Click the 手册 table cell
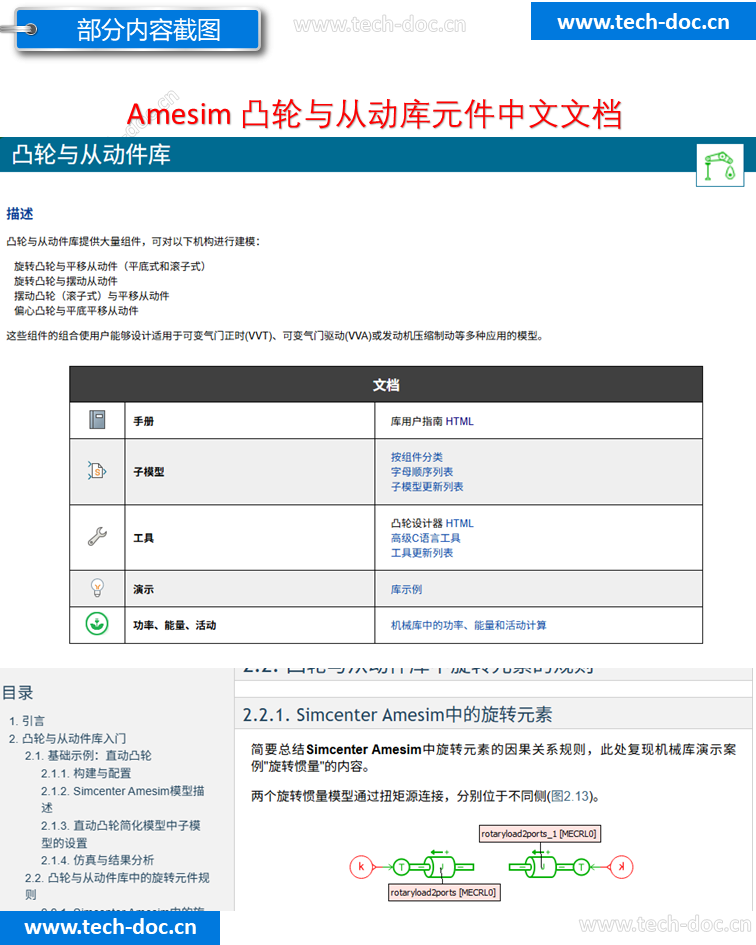756x945 pixels. point(250,421)
